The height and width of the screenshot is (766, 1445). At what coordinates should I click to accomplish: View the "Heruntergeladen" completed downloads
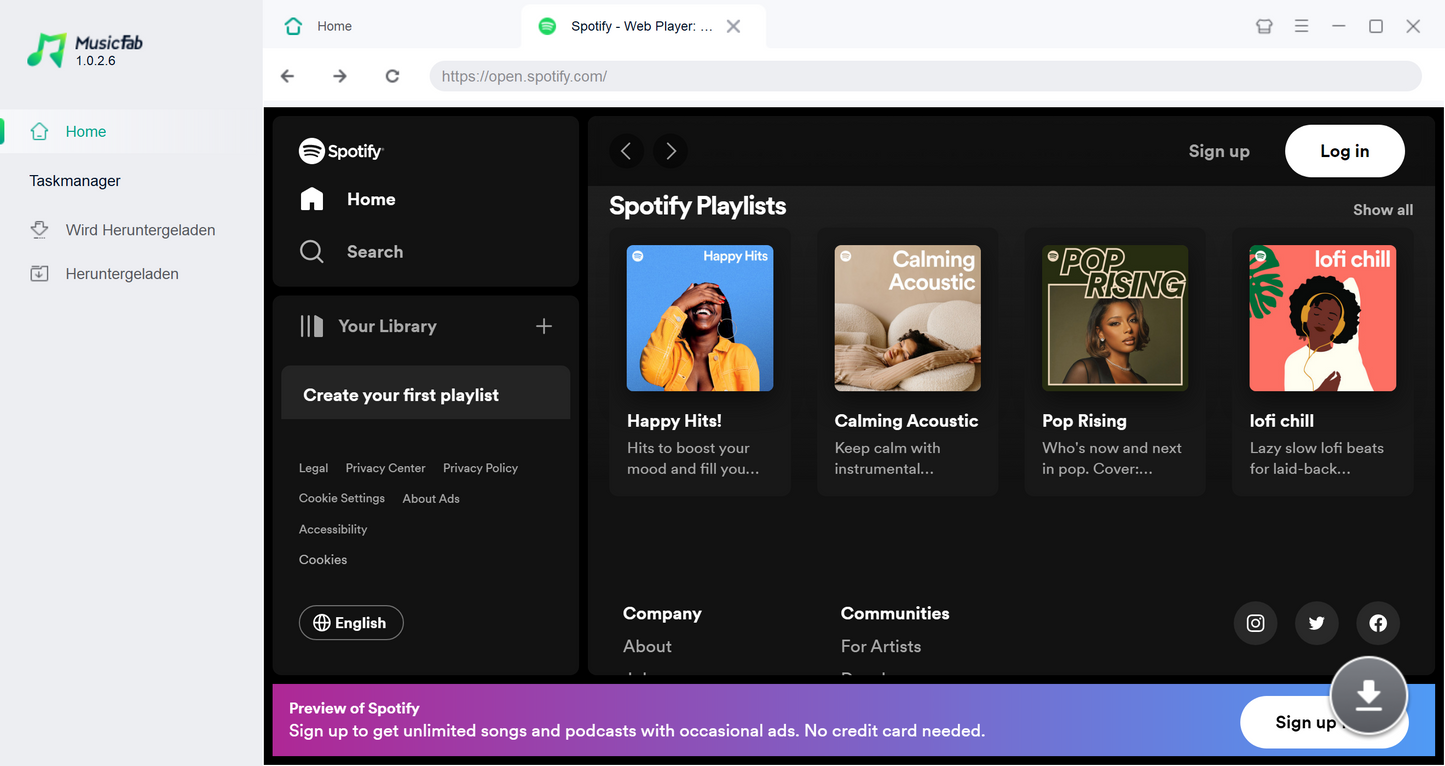(121, 273)
